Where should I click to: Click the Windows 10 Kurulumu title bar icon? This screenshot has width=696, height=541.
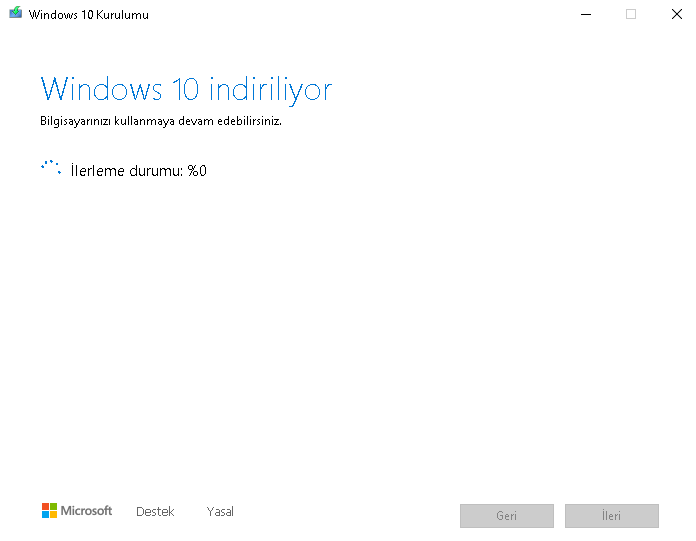(16, 12)
